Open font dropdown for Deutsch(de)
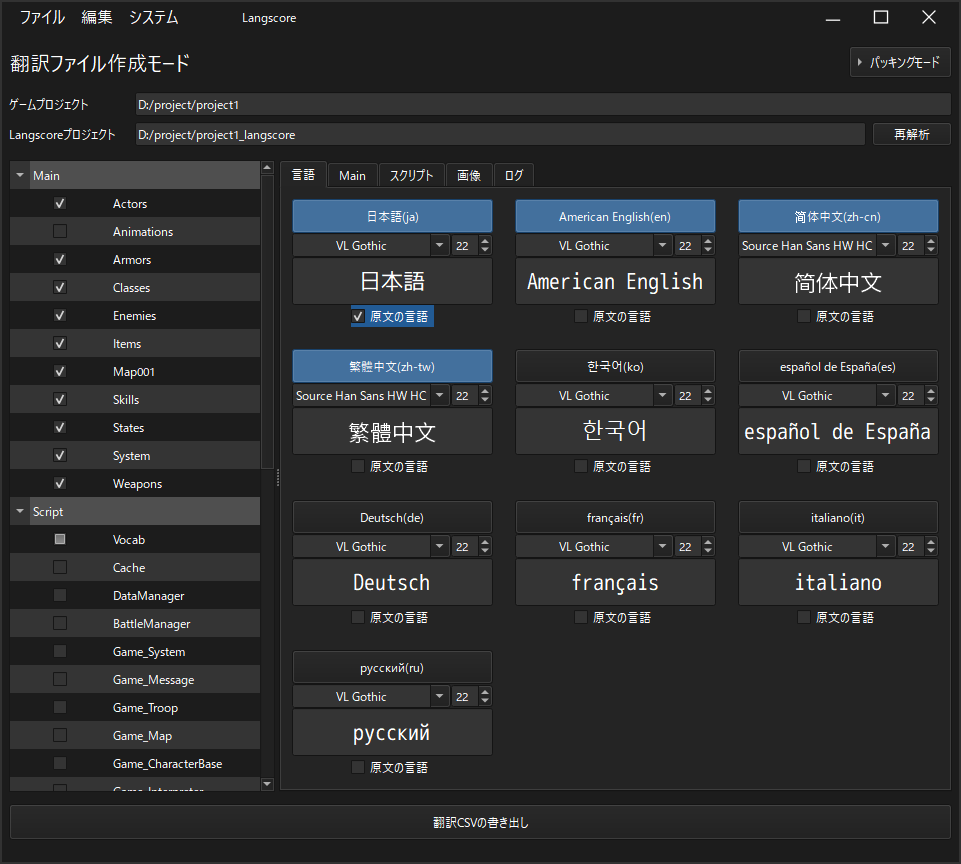961x864 pixels. 439,546
